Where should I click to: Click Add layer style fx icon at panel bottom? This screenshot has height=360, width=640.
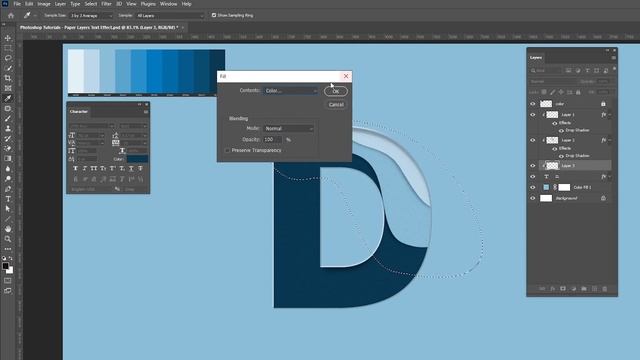[x=553, y=289]
